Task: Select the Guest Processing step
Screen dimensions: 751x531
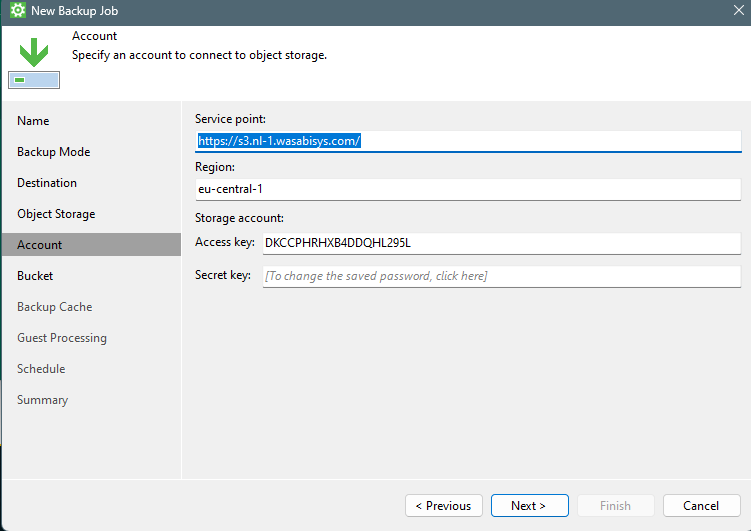Action: tap(62, 338)
